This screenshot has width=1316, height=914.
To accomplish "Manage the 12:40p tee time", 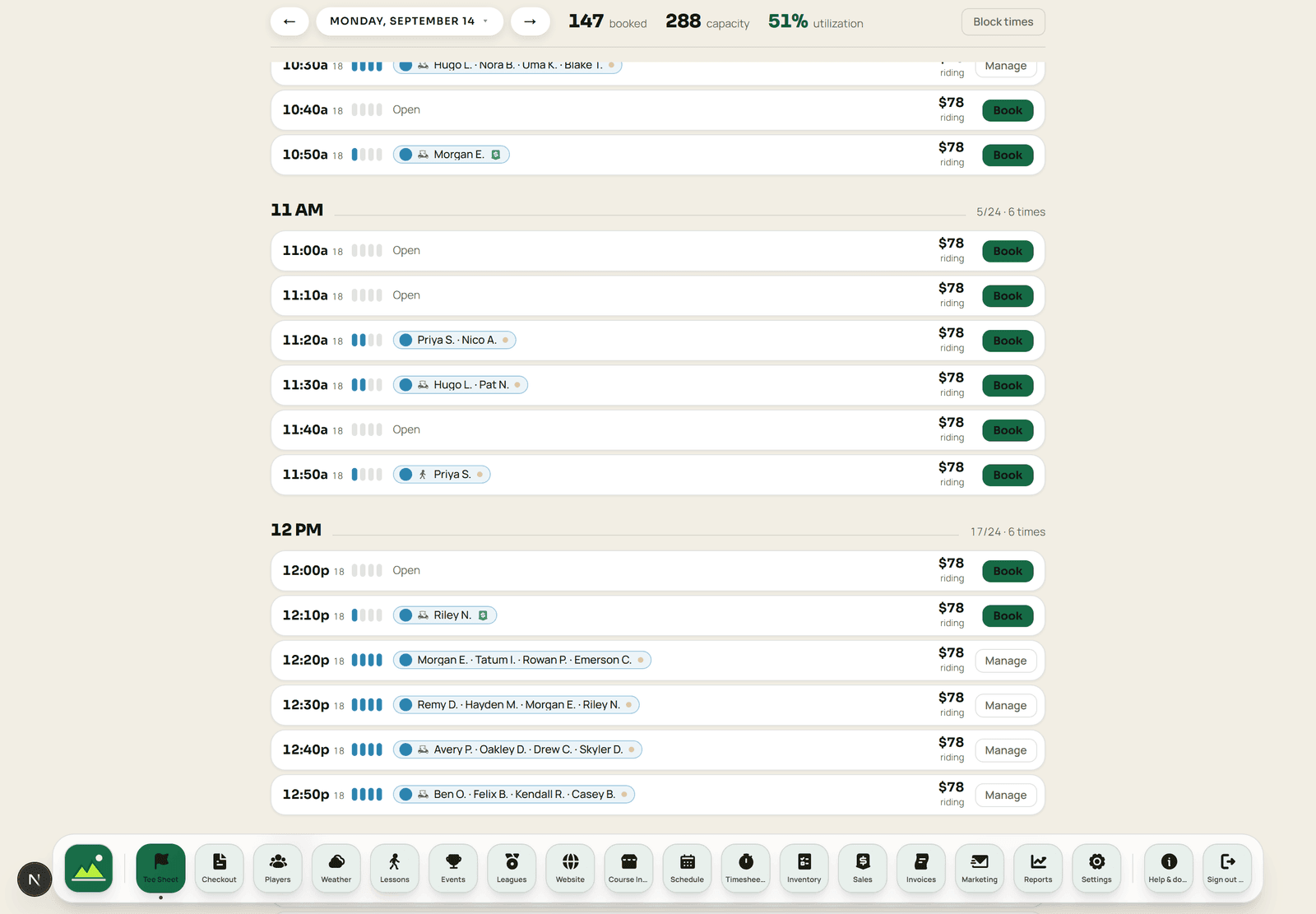I will tap(1005, 750).
